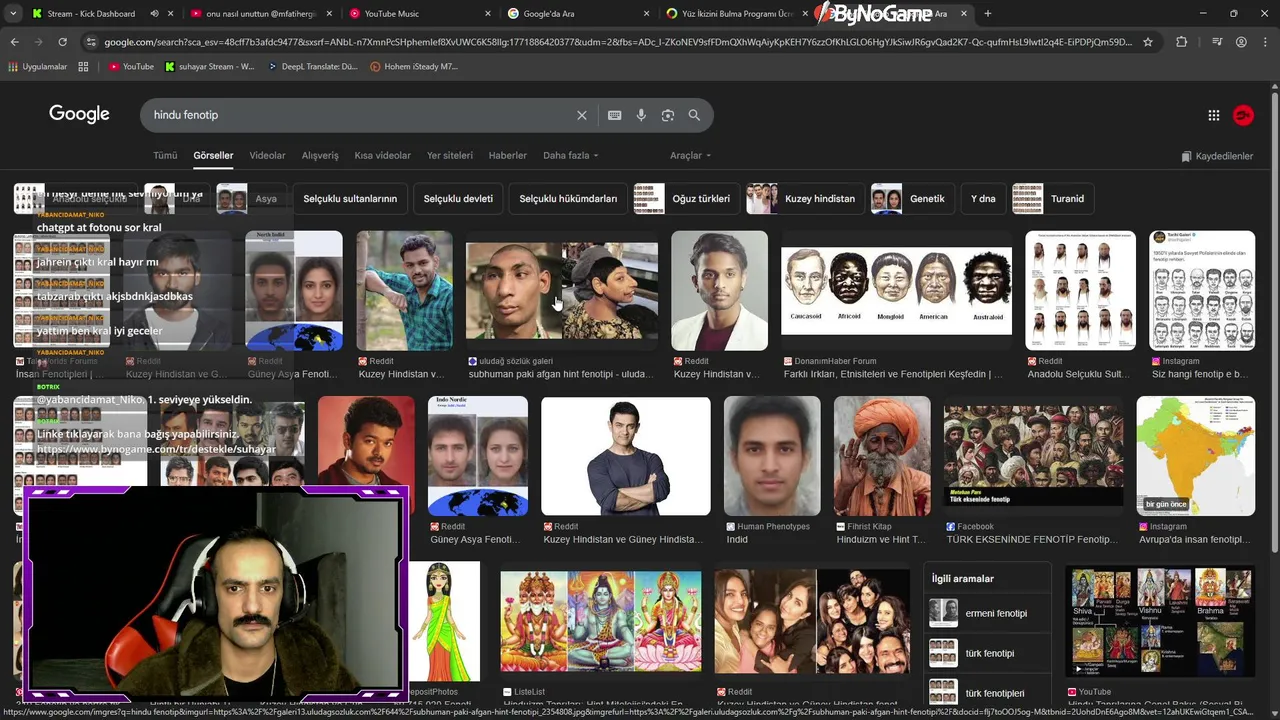Filter by Selçuklu sultanlarının chip

350,198
